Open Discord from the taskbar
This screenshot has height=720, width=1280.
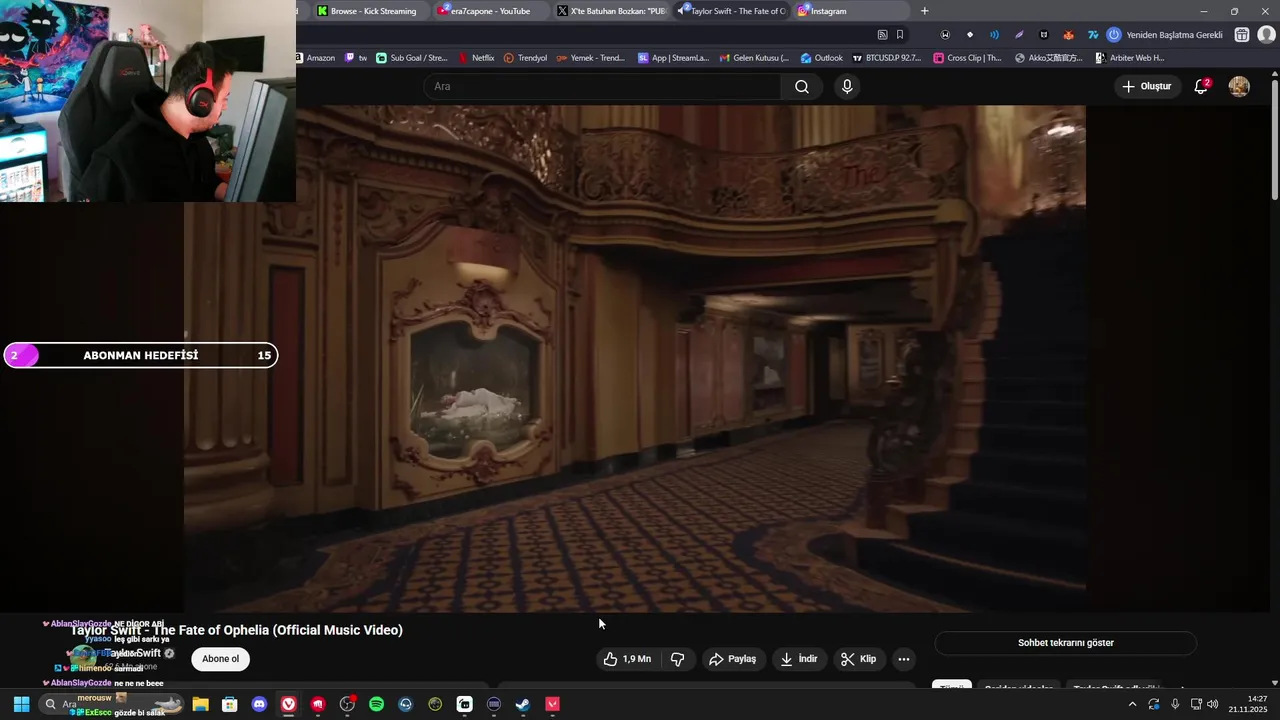[x=259, y=704]
